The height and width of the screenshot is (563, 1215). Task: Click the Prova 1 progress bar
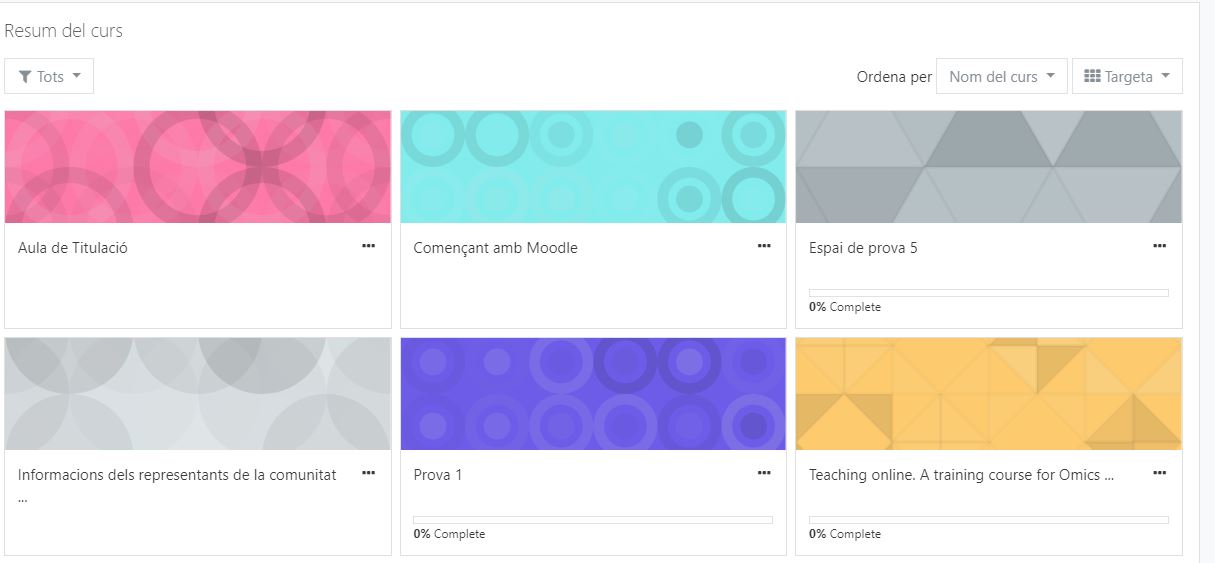[592, 520]
